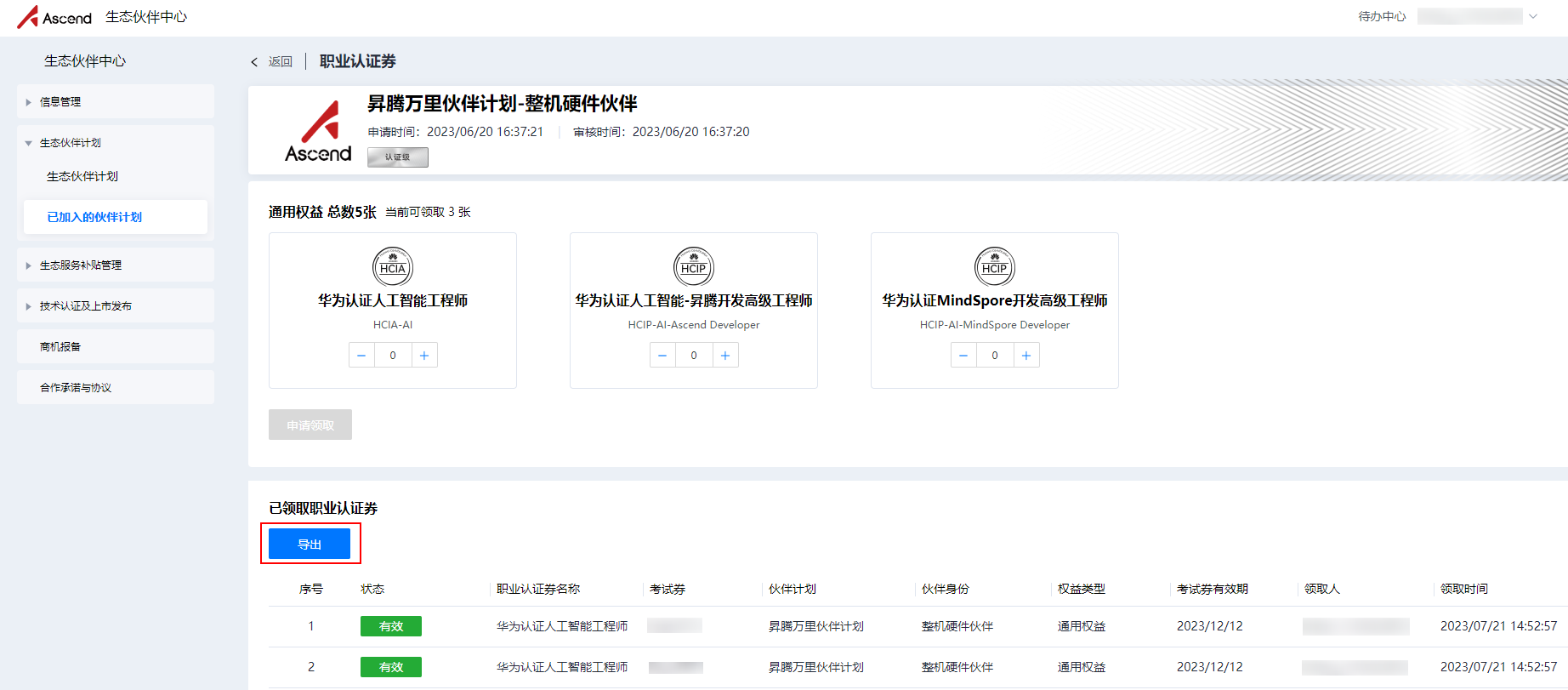Click 华为认证人工智能-昇腾开发高级工程师 card title
This screenshot has width=1568, height=690.
pyautogui.click(x=694, y=300)
